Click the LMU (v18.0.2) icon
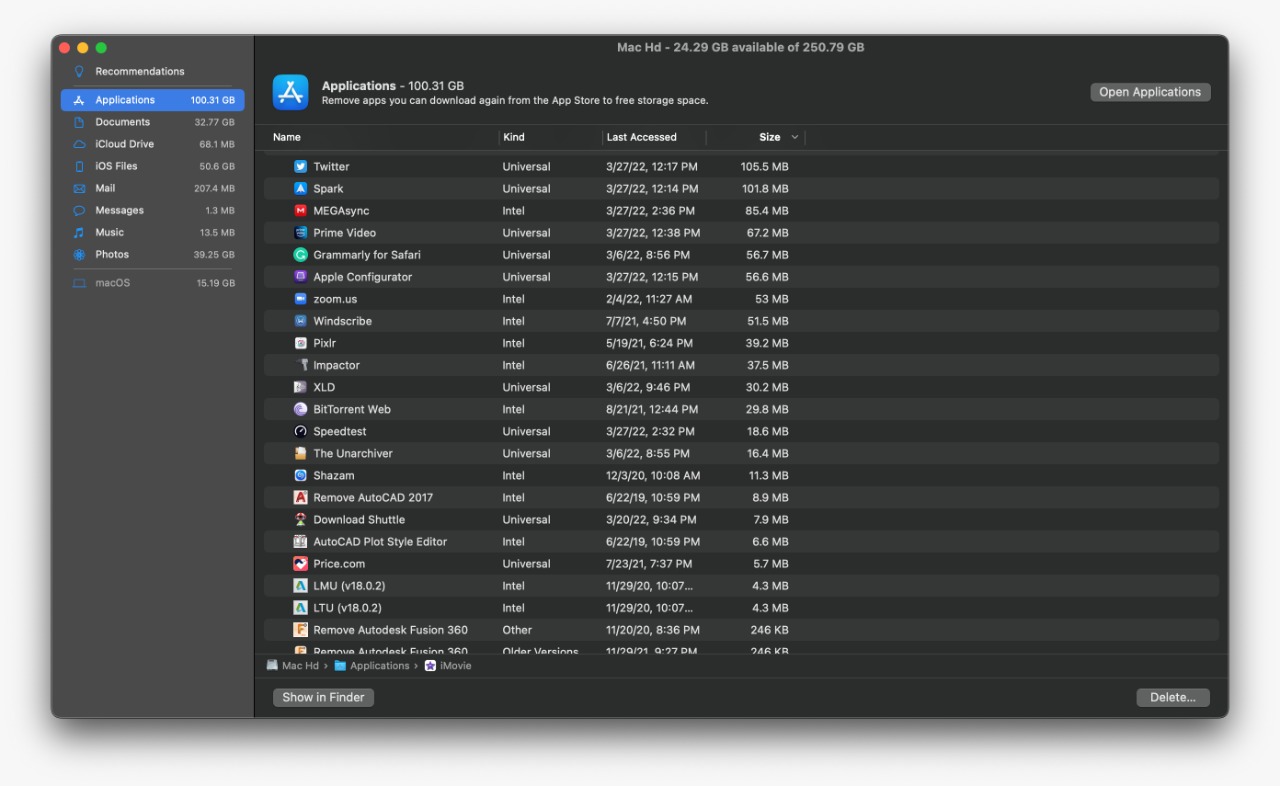 (300, 585)
